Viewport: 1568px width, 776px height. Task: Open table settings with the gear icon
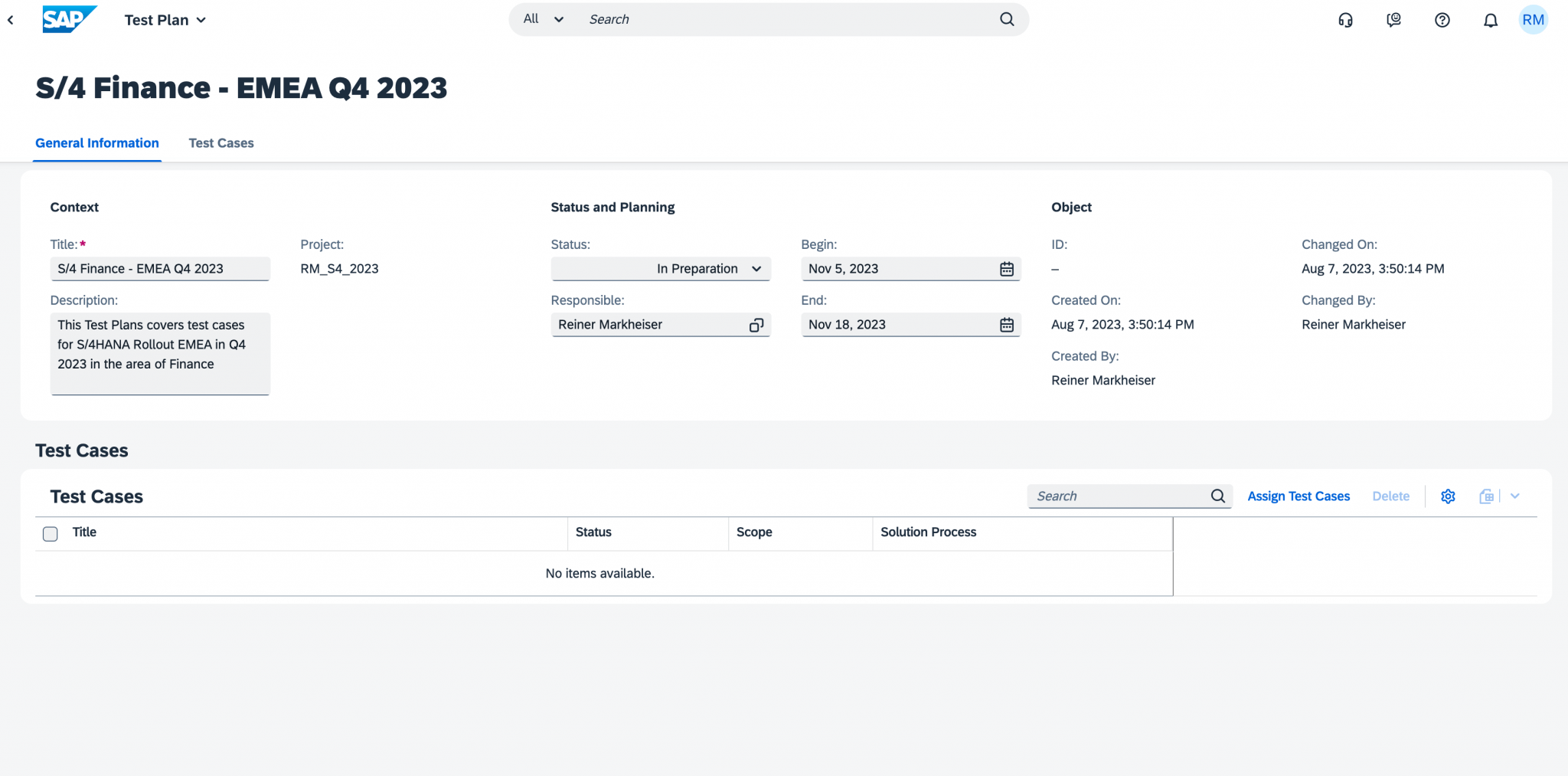coord(1448,496)
